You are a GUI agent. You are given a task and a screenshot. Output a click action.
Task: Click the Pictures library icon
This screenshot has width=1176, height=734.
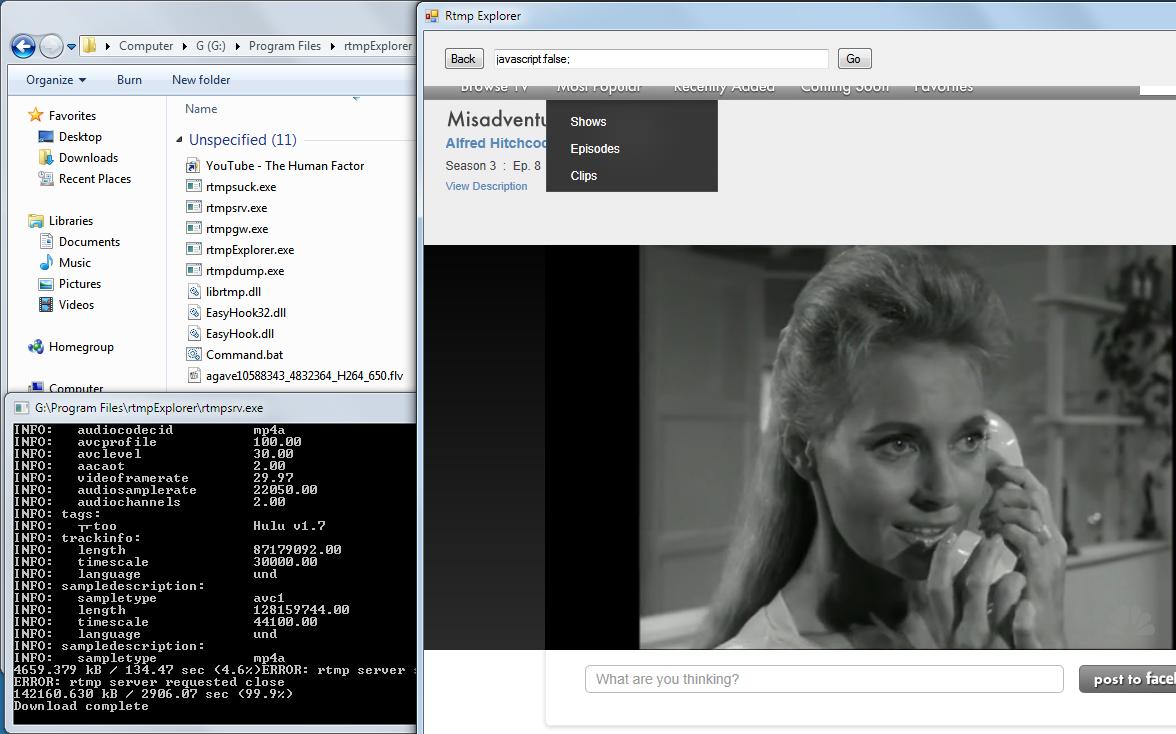click(x=46, y=283)
